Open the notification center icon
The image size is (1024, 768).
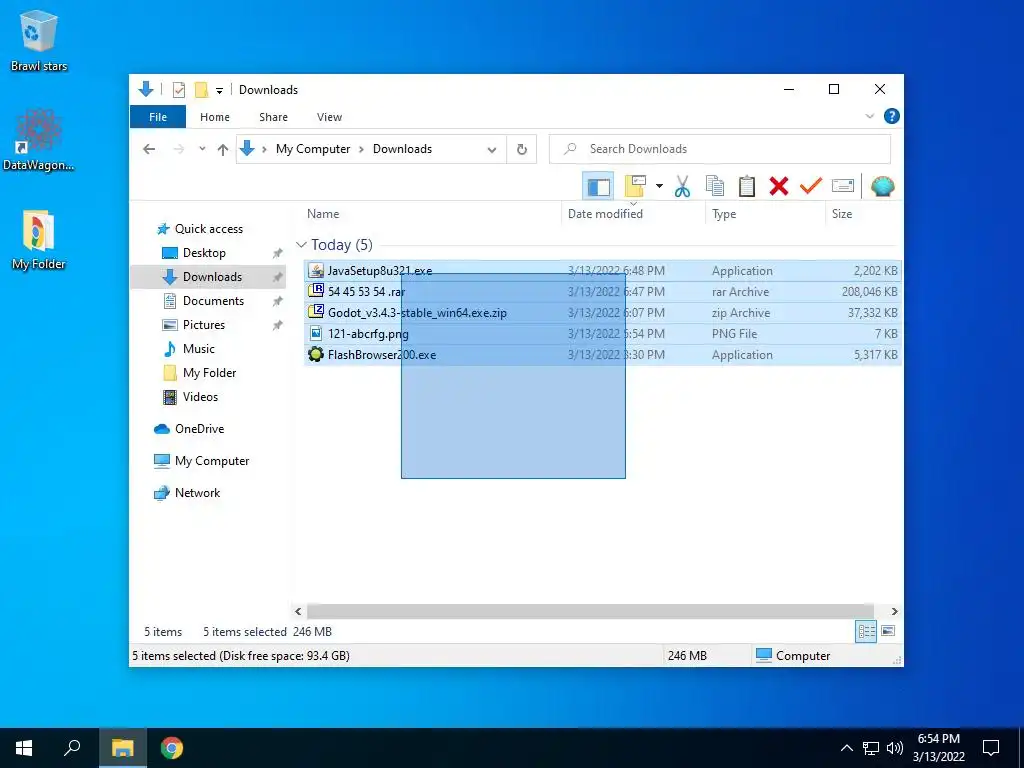pos(991,748)
